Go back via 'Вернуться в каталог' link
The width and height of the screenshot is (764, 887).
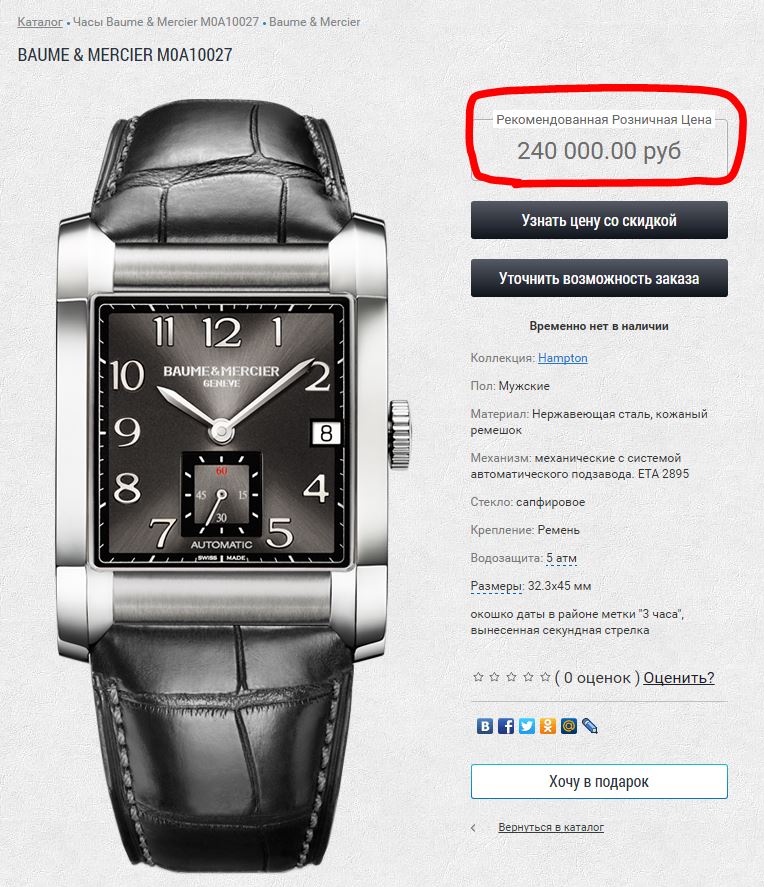tap(551, 827)
